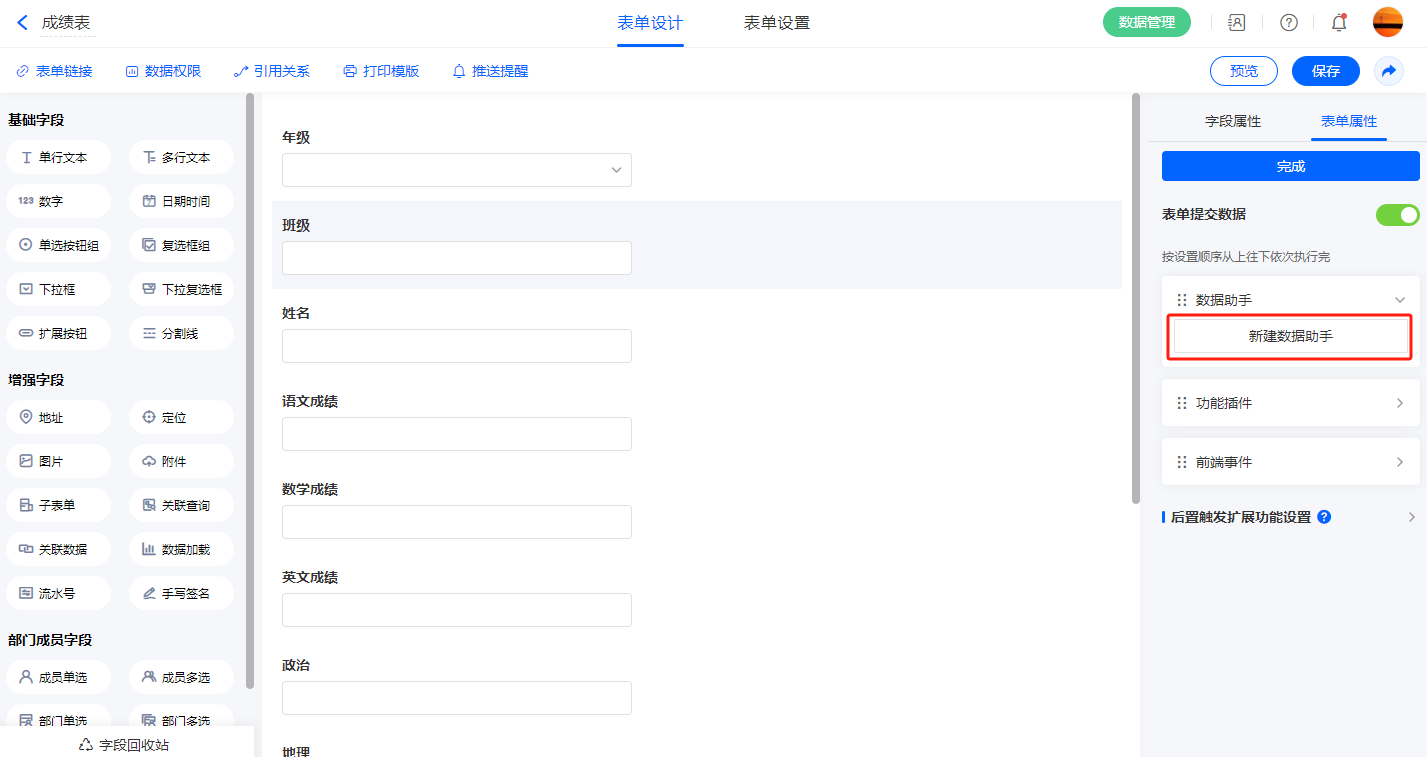This screenshot has height=757, width=1427.
Task: Expand the 前端事件 section
Action: click(x=1400, y=462)
